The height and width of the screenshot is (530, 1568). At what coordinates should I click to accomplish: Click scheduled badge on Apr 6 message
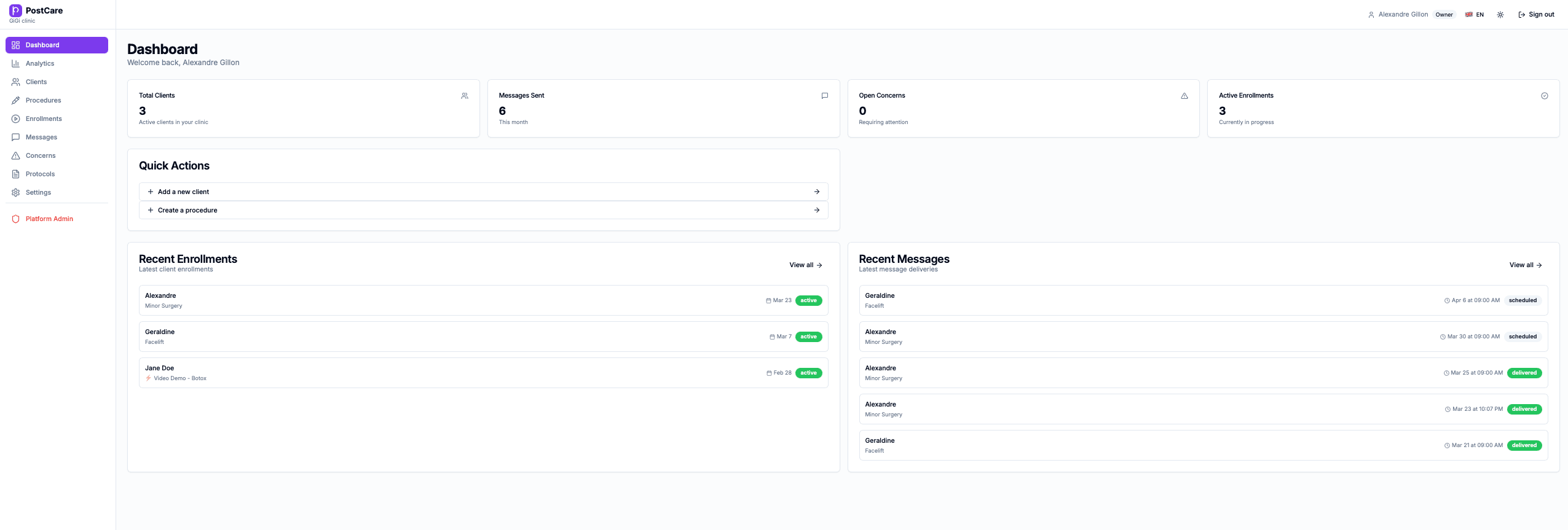[1523, 300]
